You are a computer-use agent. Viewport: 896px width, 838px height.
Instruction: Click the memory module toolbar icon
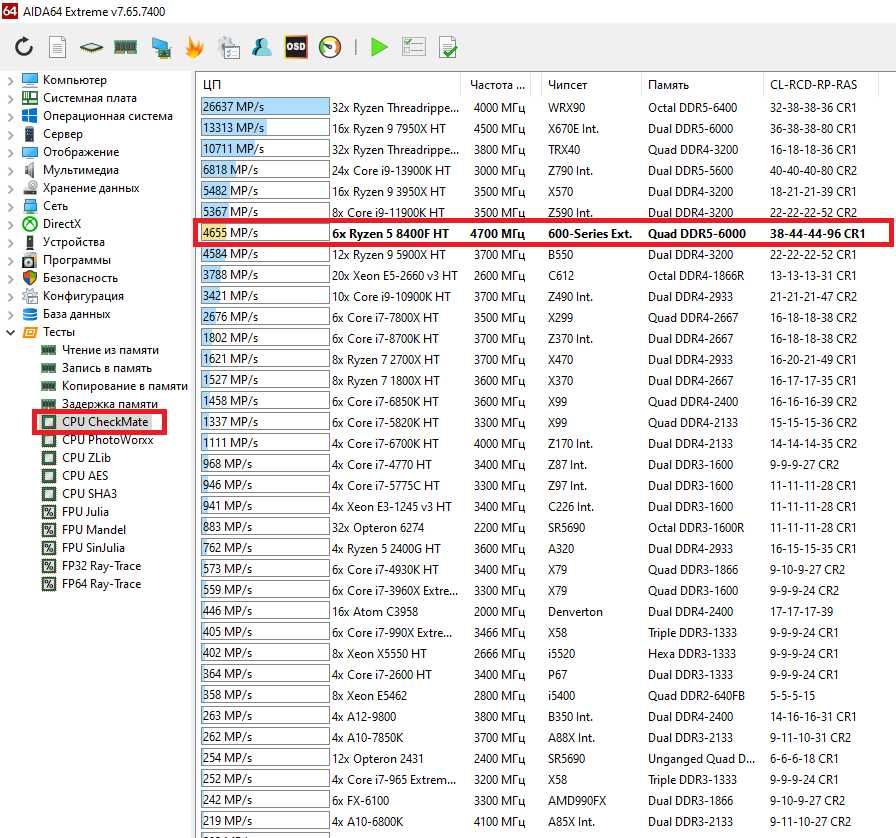pyautogui.click(x=126, y=47)
